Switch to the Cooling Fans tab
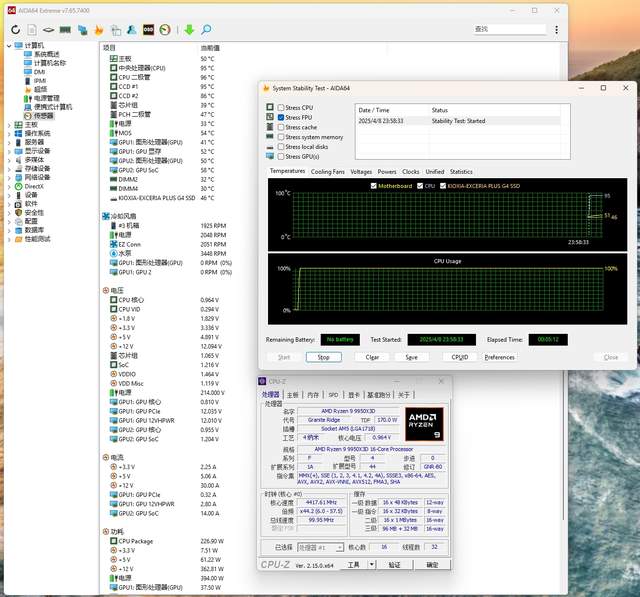The height and width of the screenshot is (597, 640). pos(327,171)
